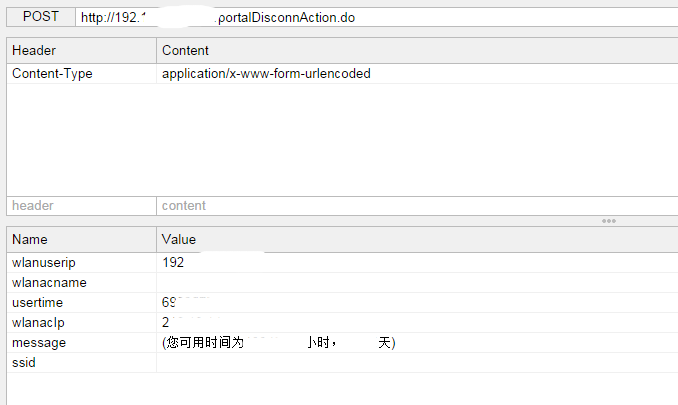Edit the portalDisconnAction.do URL field
Viewport: 678px width, 405px height.
coord(377,17)
